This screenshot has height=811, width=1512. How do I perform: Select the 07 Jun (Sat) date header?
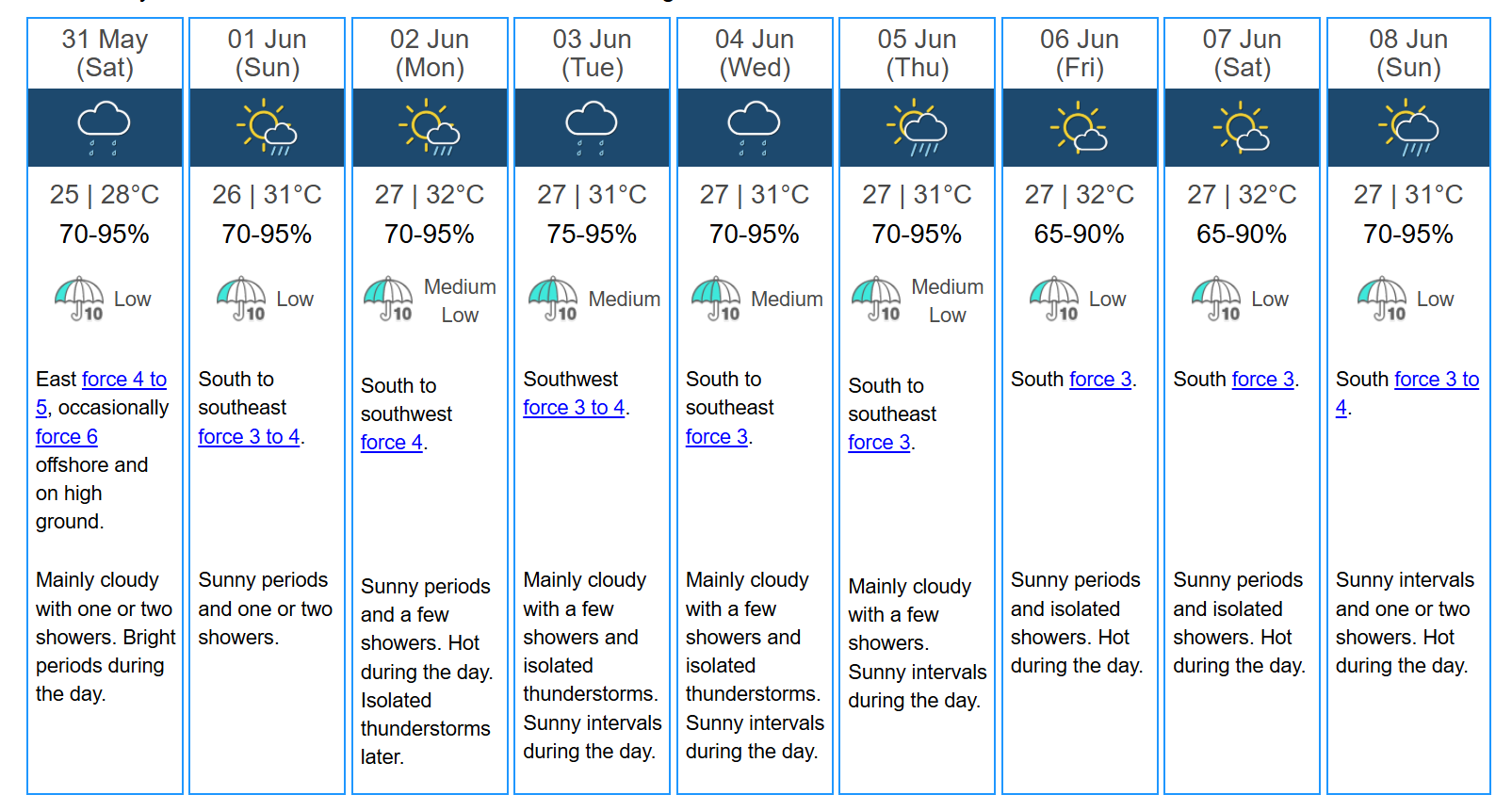(1242, 53)
